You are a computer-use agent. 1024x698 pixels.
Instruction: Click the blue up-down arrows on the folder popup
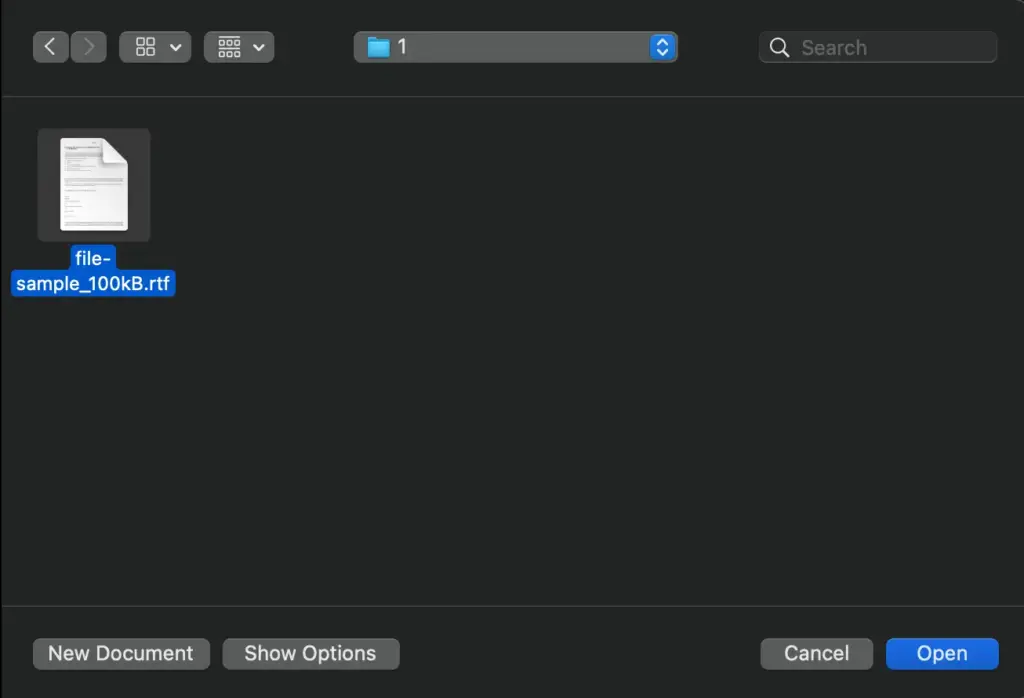(662, 47)
